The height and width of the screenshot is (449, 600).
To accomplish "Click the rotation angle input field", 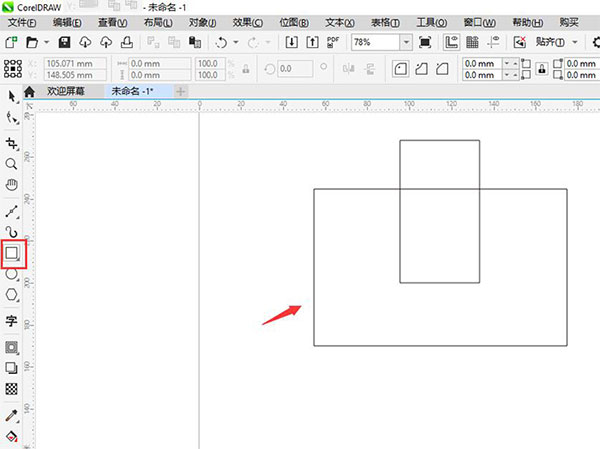I will coord(293,69).
